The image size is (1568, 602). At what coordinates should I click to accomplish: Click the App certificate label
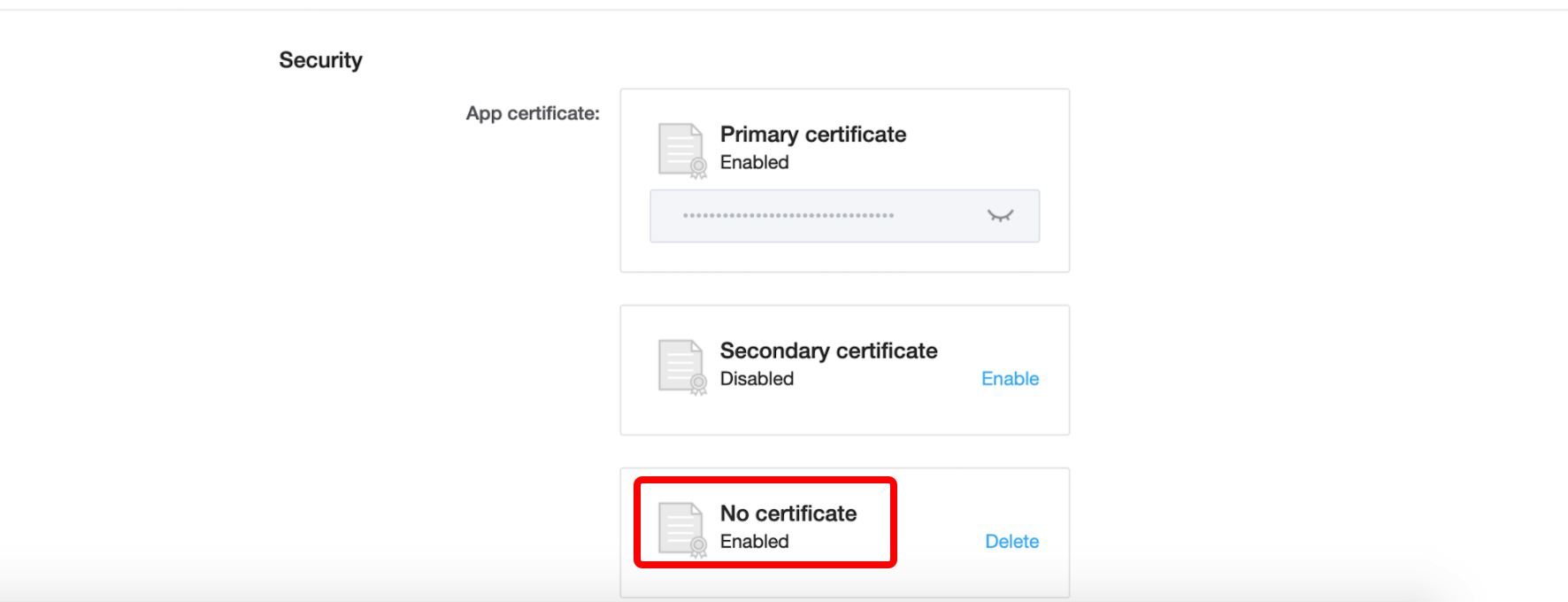533,113
